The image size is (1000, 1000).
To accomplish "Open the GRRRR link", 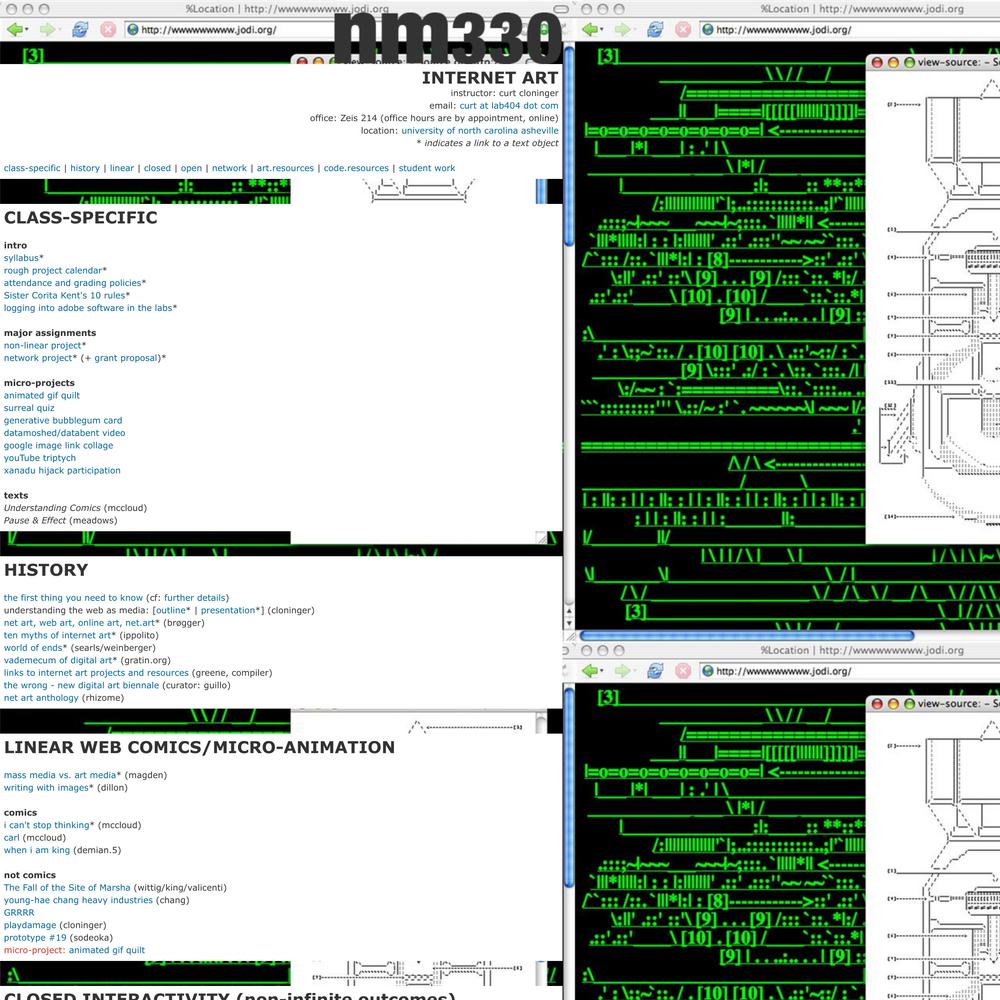I will coord(19,913).
